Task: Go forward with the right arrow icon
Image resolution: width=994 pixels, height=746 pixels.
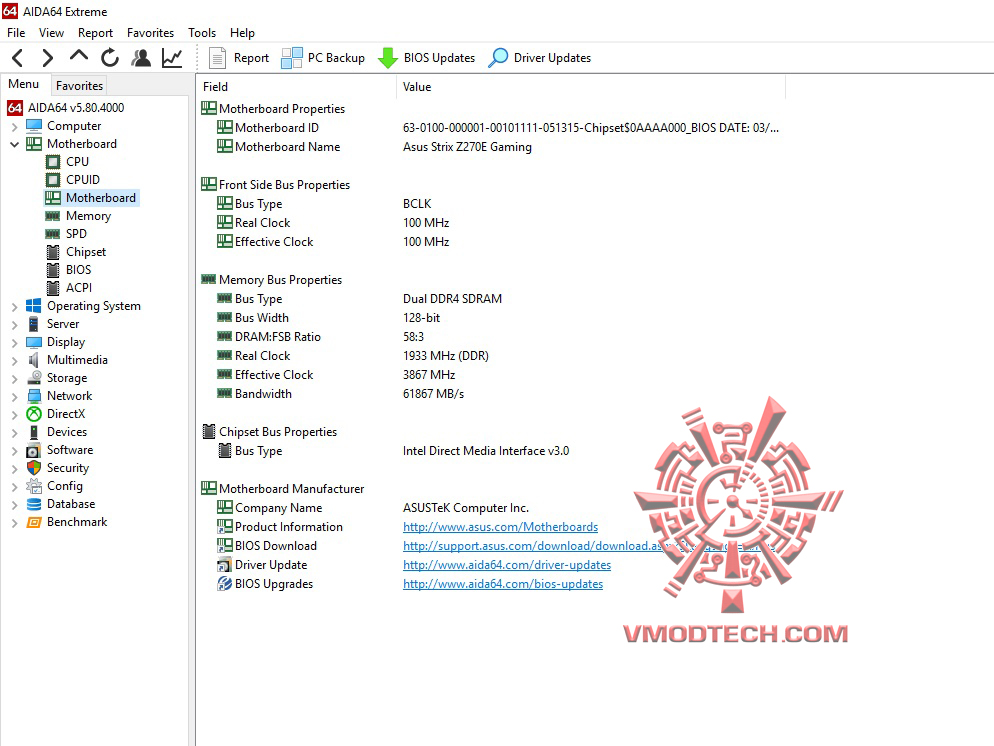Action: click(48, 58)
